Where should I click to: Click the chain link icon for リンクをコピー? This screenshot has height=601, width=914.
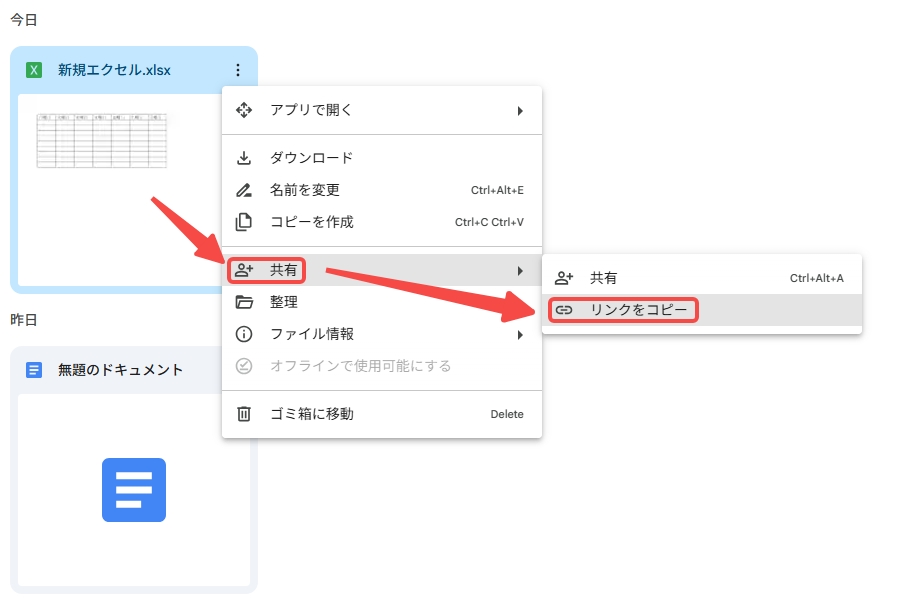(x=564, y=310)
